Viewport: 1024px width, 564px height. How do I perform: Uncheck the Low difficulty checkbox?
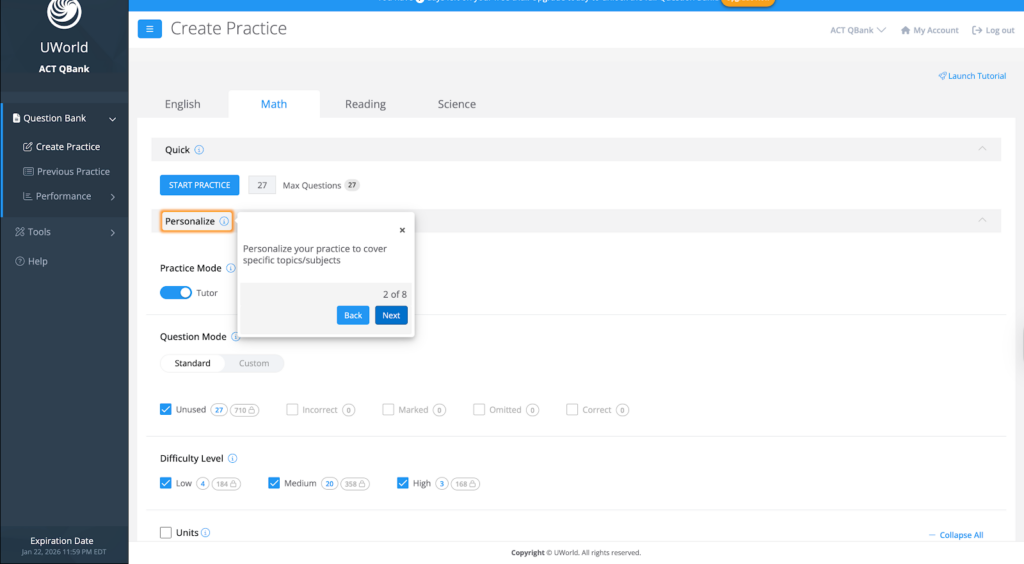[166, 483]
